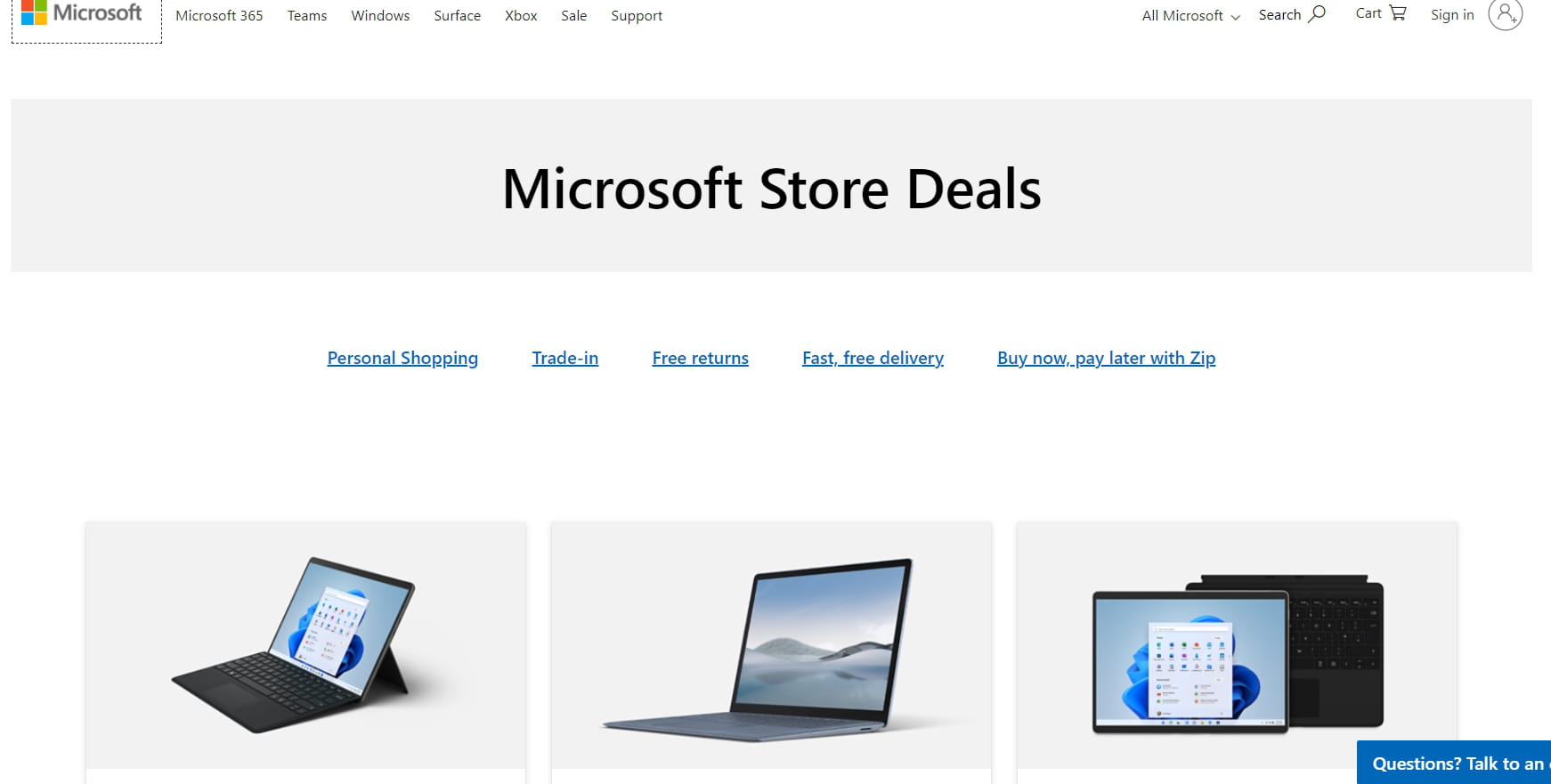The width and height of the screenshot is (1551, 784).
Task: Open the Surface navigation item
Action: (457, 15)
